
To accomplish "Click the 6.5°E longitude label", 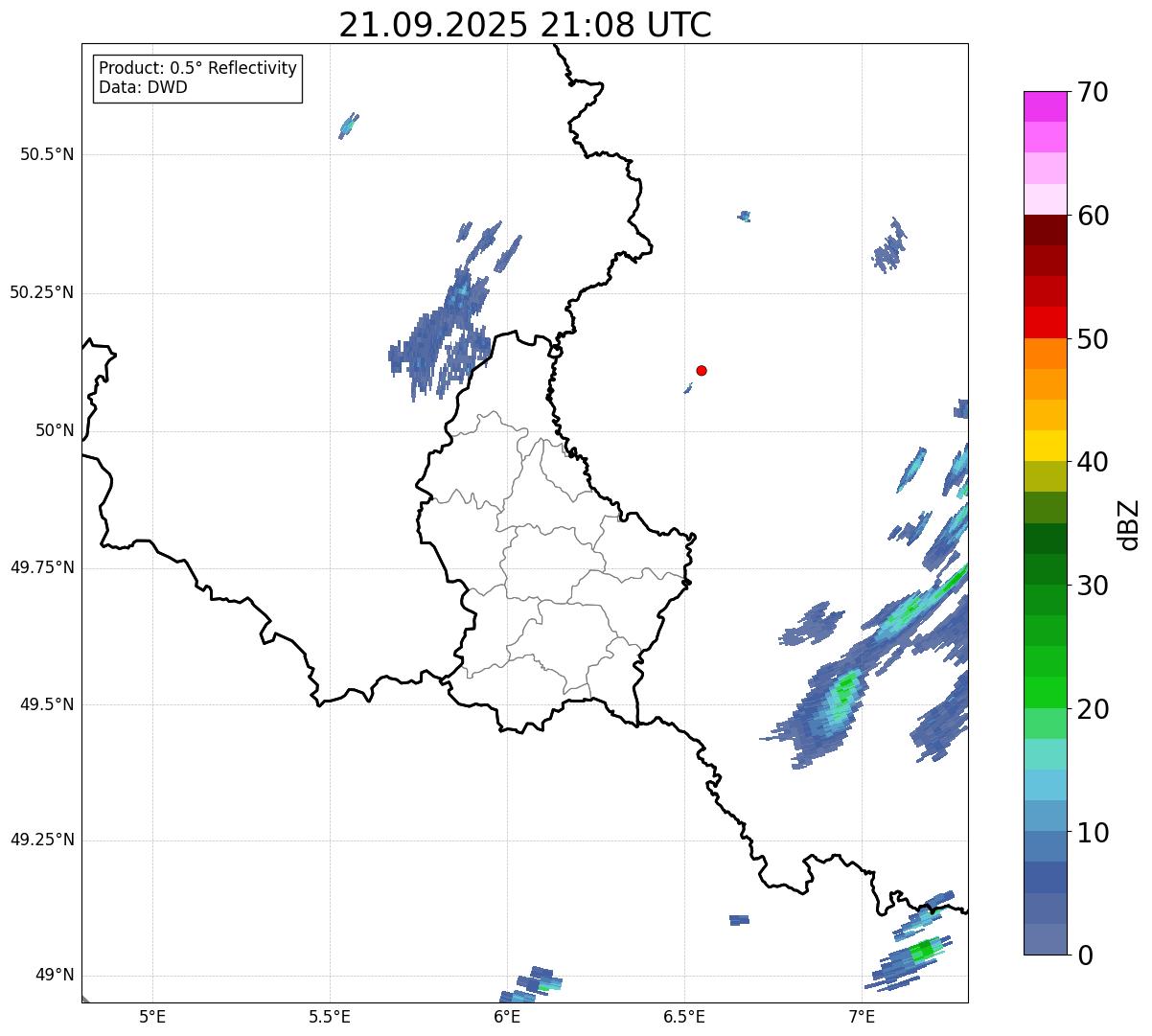I will [x=684, y=1016].
